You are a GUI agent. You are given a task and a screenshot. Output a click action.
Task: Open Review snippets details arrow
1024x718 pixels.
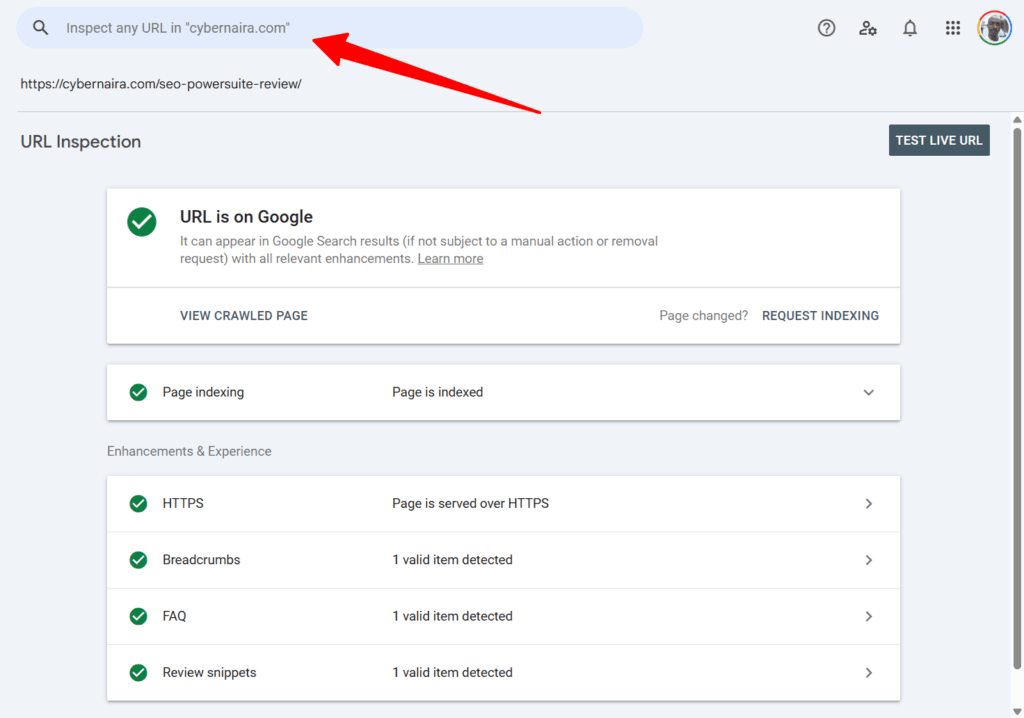coord(869,672)
